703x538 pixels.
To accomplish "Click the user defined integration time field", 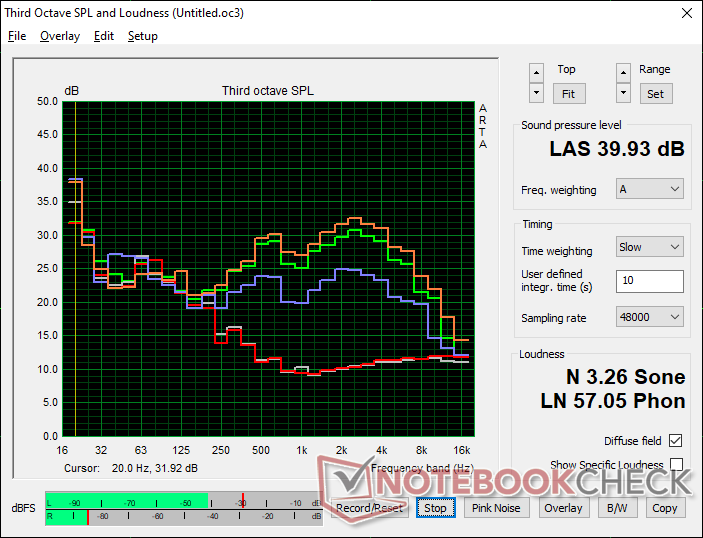I will tap(650, 281).
